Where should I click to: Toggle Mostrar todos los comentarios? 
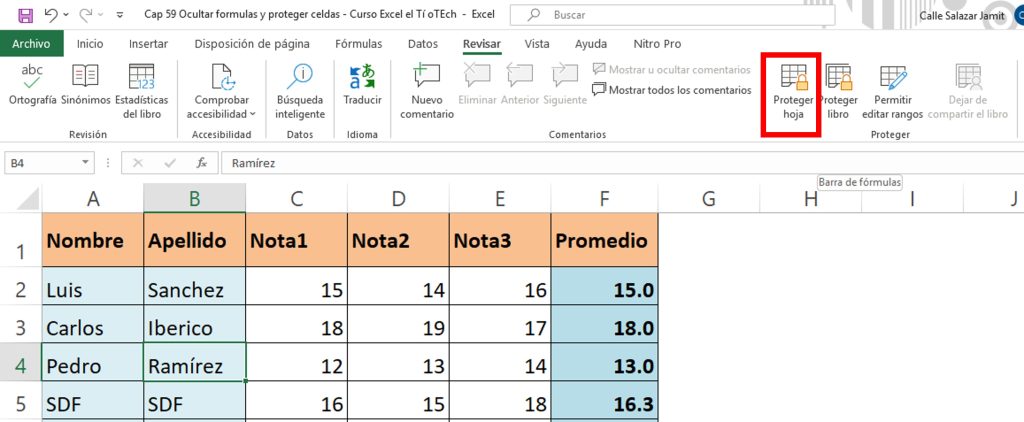pyautogui.click(x=672, y=90)
